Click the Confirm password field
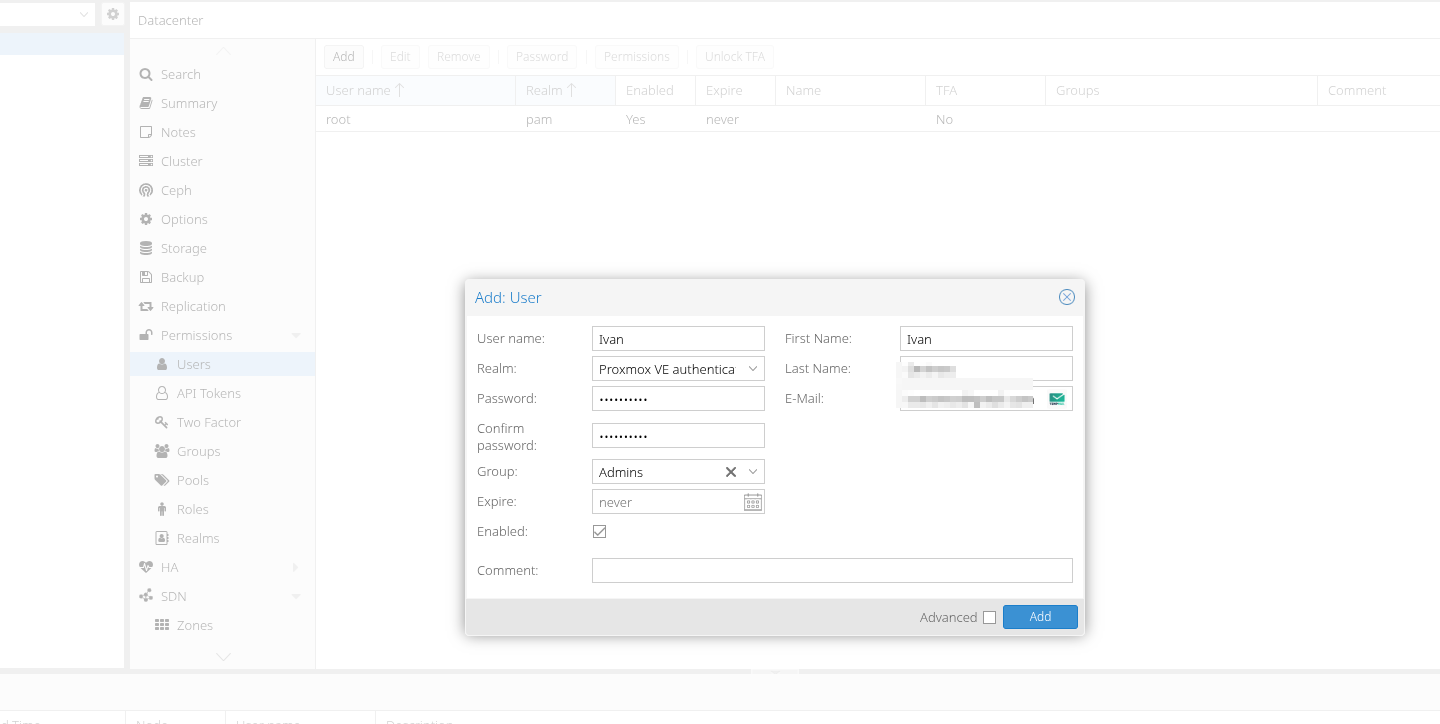The height and width of the screenshot is (724, 1440). (678, 436)
